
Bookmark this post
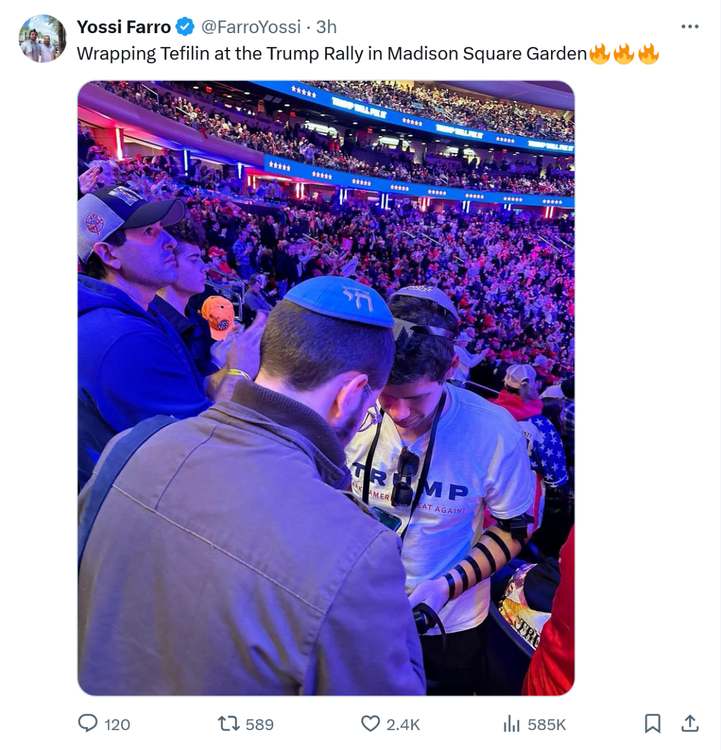pyautogui.click(x=652, y=723)
